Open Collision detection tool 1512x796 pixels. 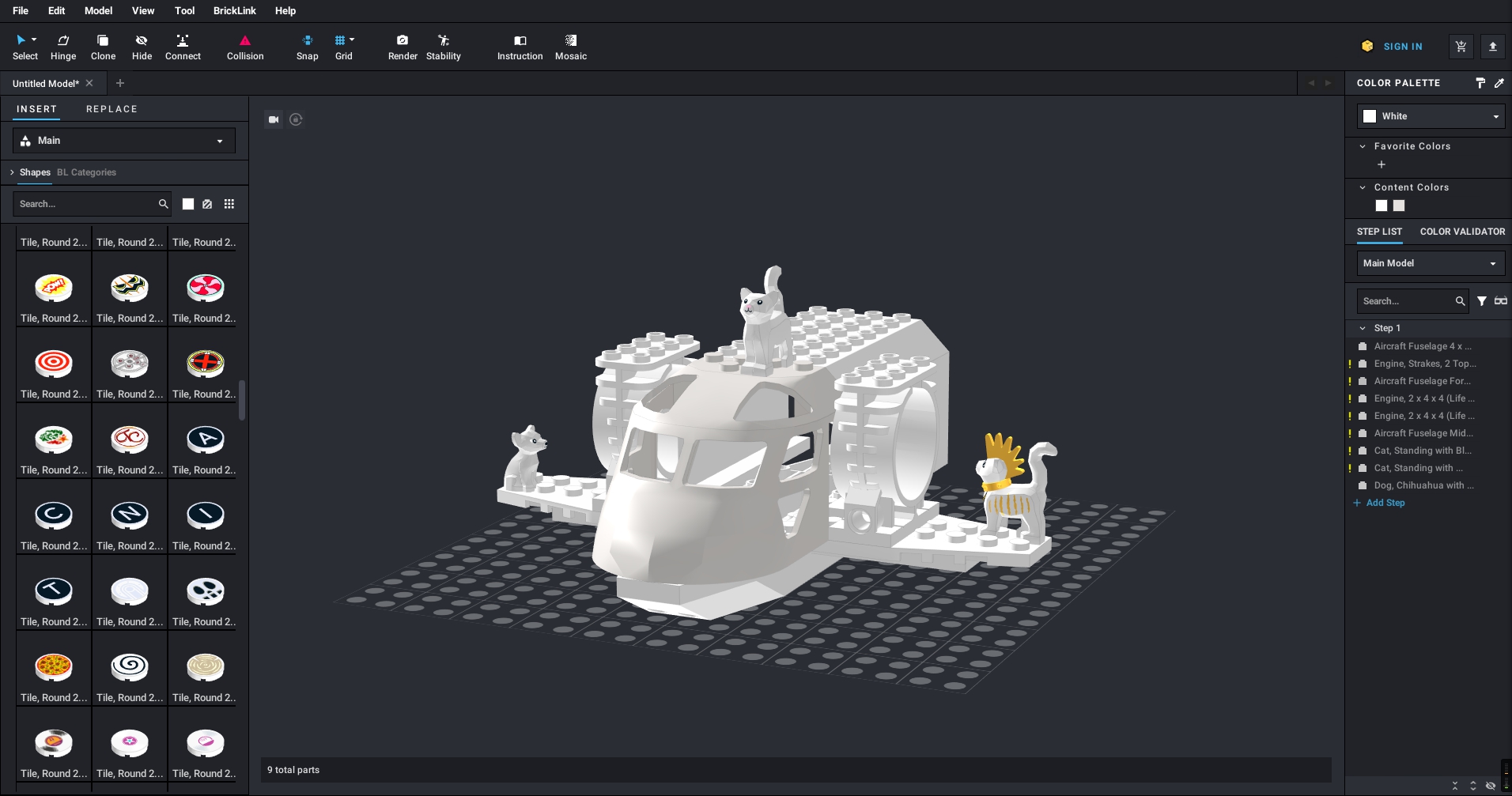click(244, 45)
